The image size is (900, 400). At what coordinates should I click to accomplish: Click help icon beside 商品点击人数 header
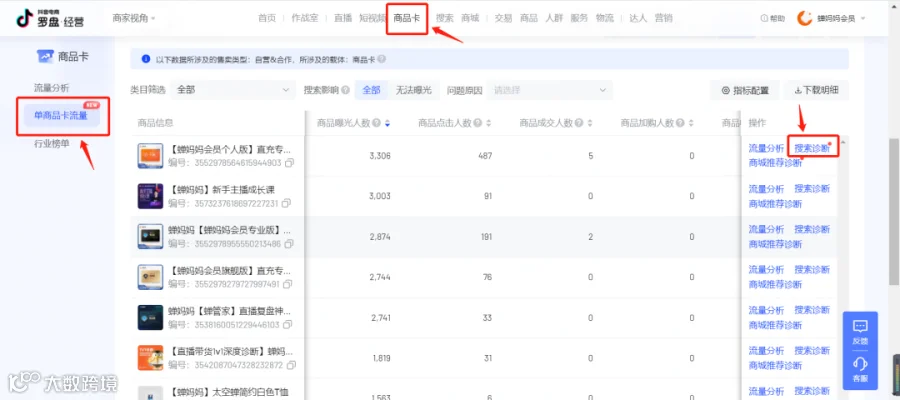tap(478, 123)
